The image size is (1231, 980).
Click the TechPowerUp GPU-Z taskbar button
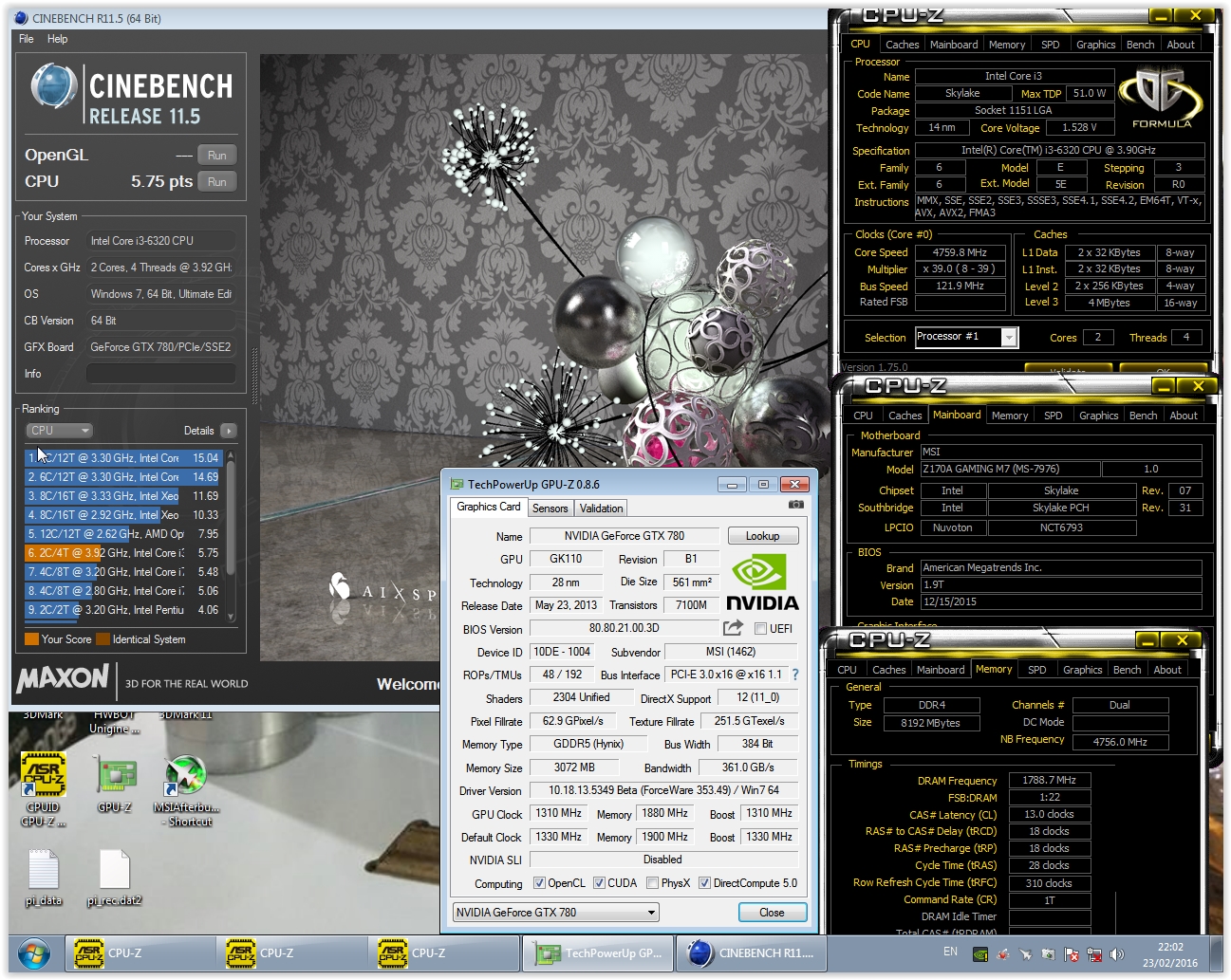tap(598, 953)
